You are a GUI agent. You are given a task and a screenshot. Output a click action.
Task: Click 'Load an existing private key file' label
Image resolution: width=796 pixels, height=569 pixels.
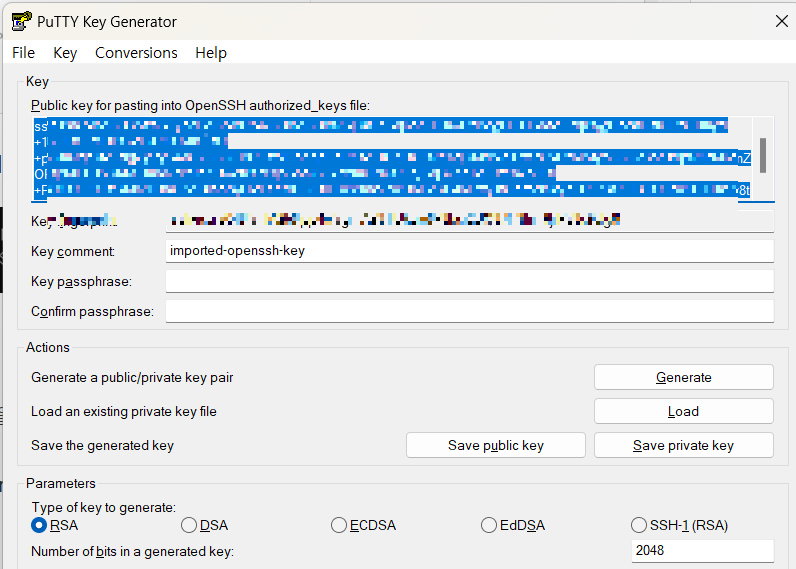tap(124, 412)
